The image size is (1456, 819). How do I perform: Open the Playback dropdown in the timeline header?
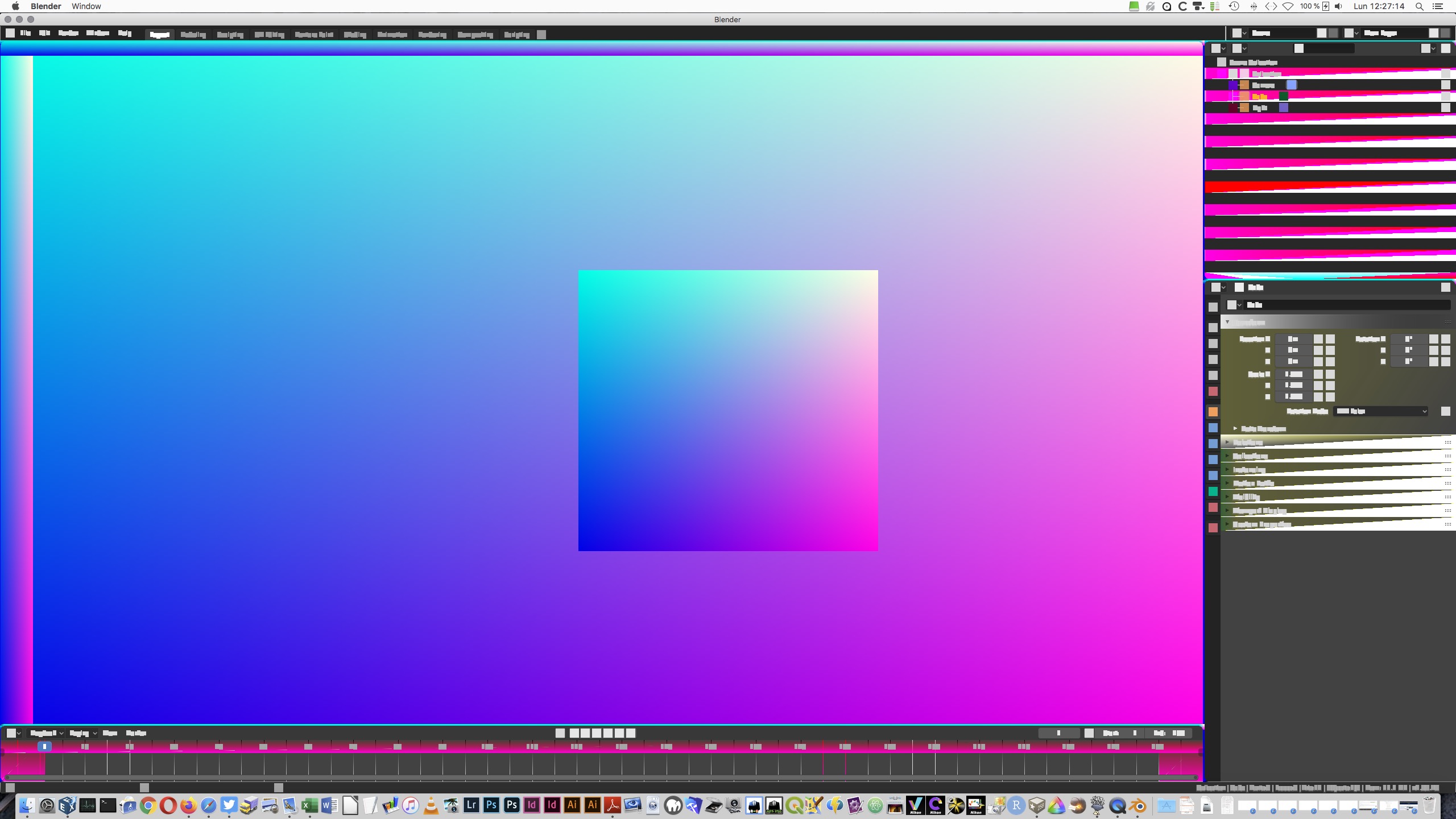pos(46,733)
